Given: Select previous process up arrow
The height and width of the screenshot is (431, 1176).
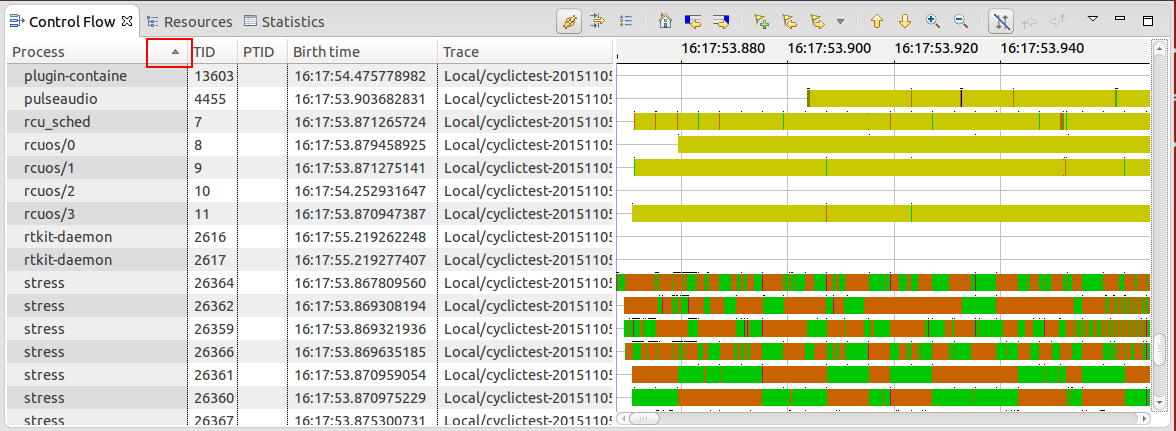Looking at the screenshot, I should point(877,21).
